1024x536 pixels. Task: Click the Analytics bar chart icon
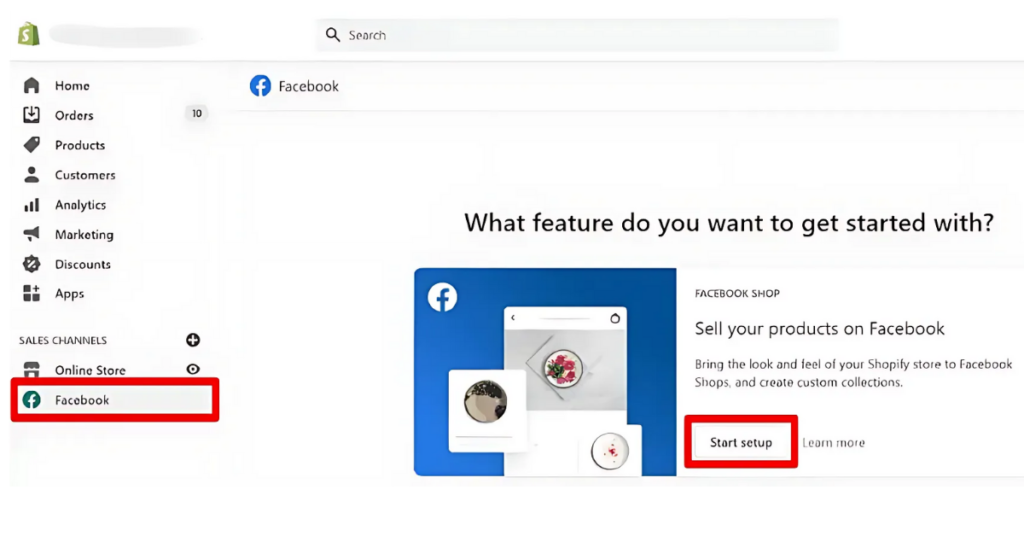click(31, 204)
